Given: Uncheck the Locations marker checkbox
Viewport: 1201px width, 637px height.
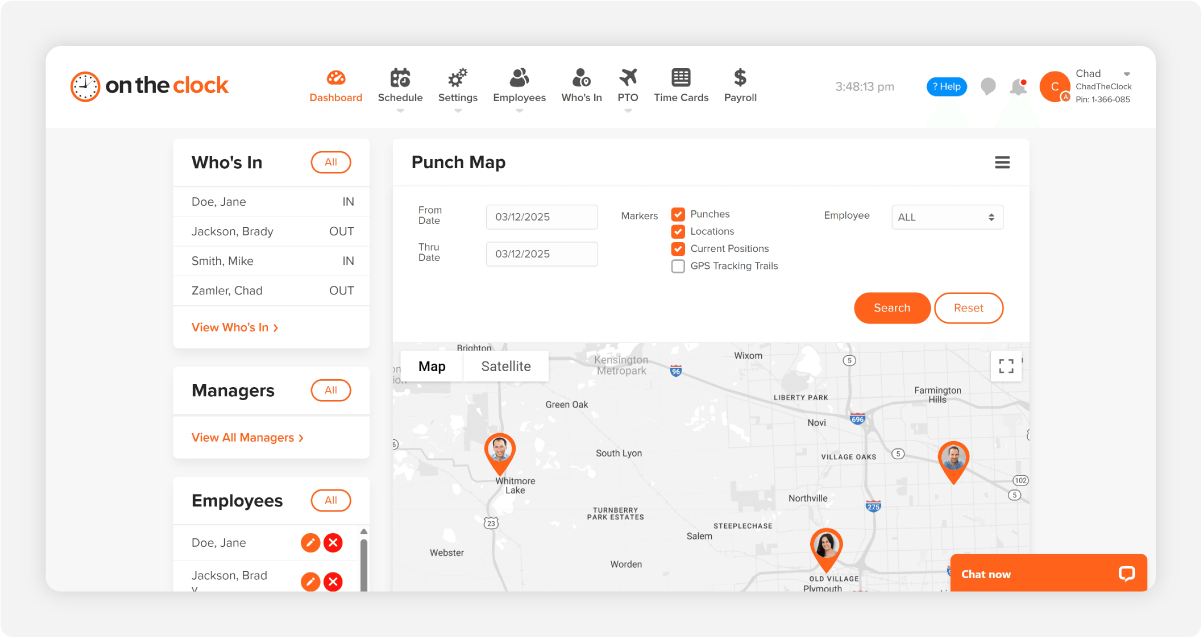Looking at the screenshot, I should click(678, 231).
